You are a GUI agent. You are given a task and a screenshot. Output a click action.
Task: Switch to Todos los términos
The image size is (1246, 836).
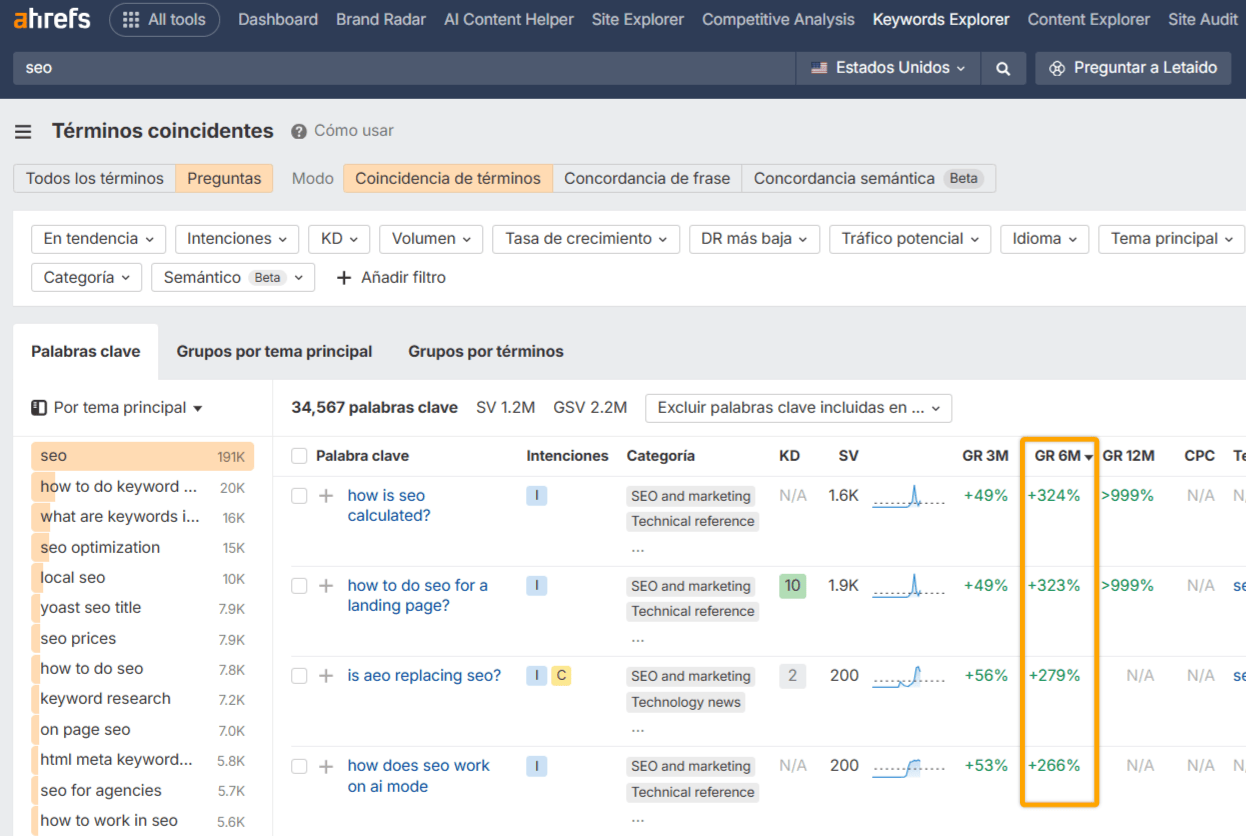click(x=94, y=178)
